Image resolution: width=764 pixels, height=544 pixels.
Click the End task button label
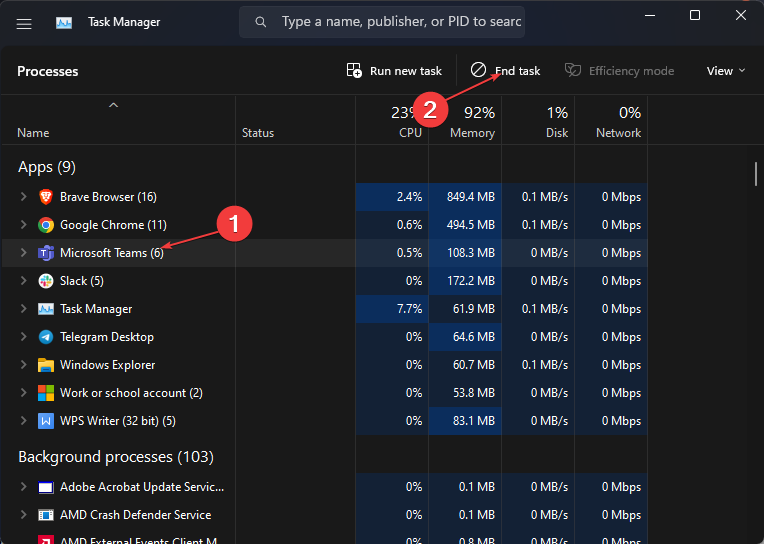tap(517, 71)
